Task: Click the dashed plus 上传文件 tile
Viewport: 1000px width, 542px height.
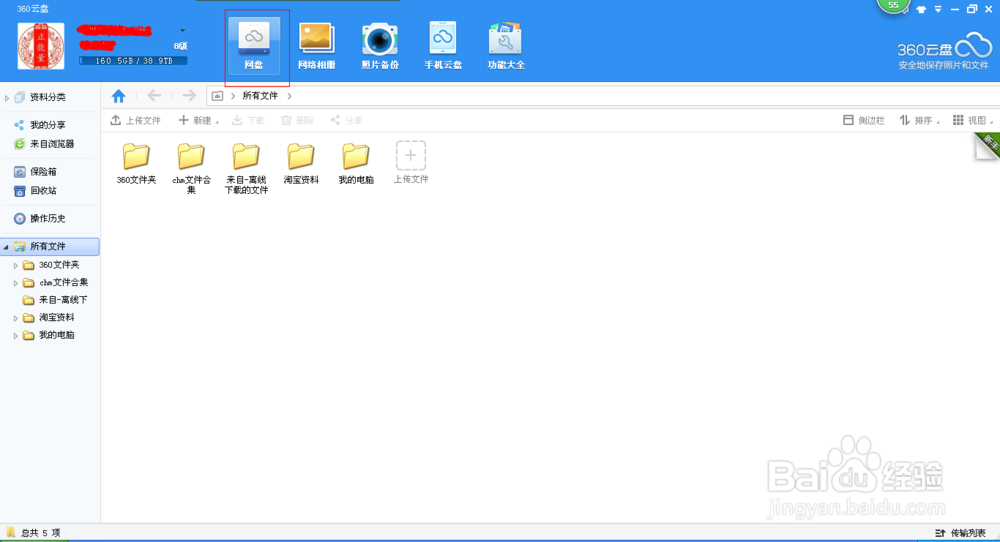Action: [411, 156]
